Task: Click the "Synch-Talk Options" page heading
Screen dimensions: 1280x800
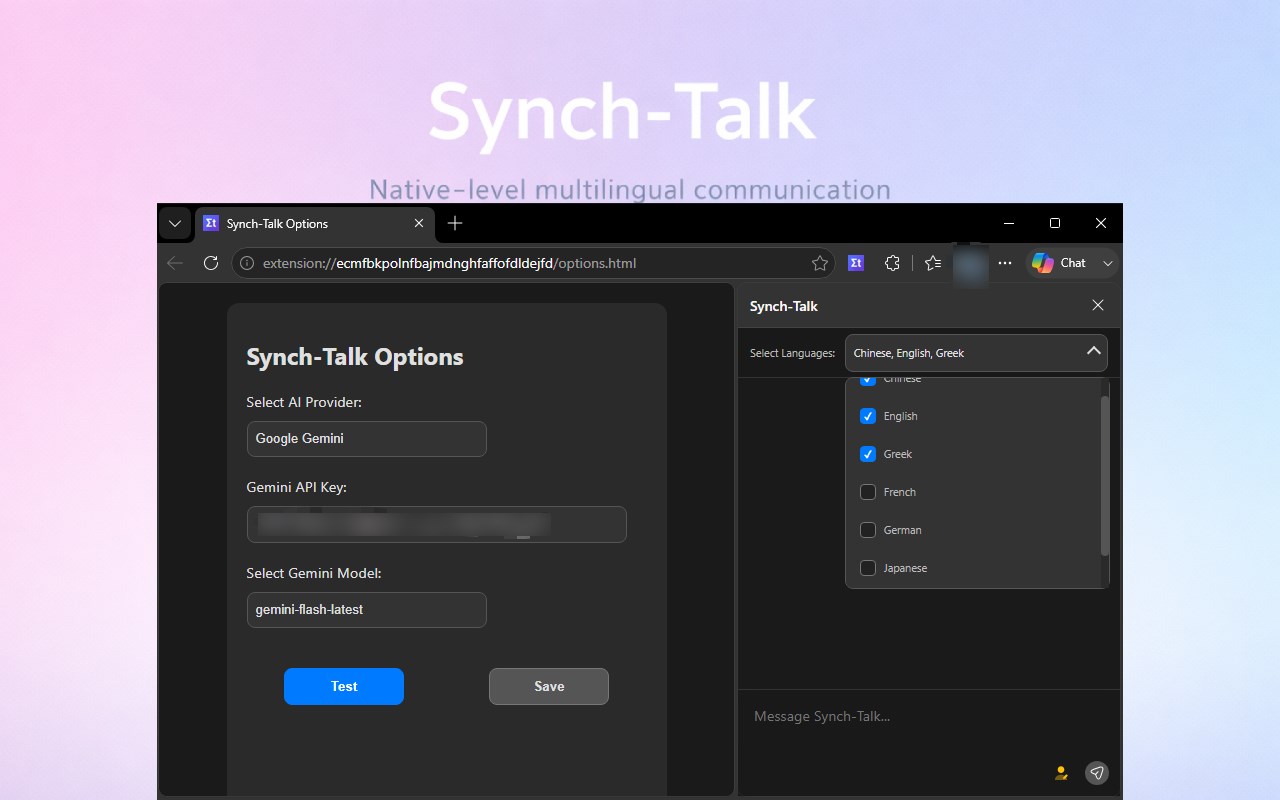Action: [355, 357]
